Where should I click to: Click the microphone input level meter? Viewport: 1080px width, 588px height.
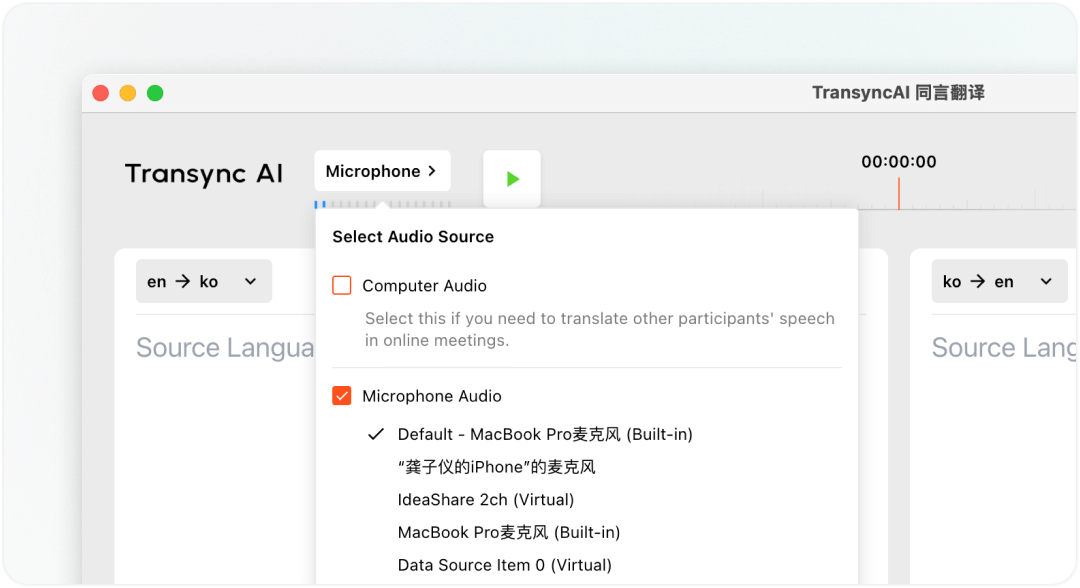382,204
